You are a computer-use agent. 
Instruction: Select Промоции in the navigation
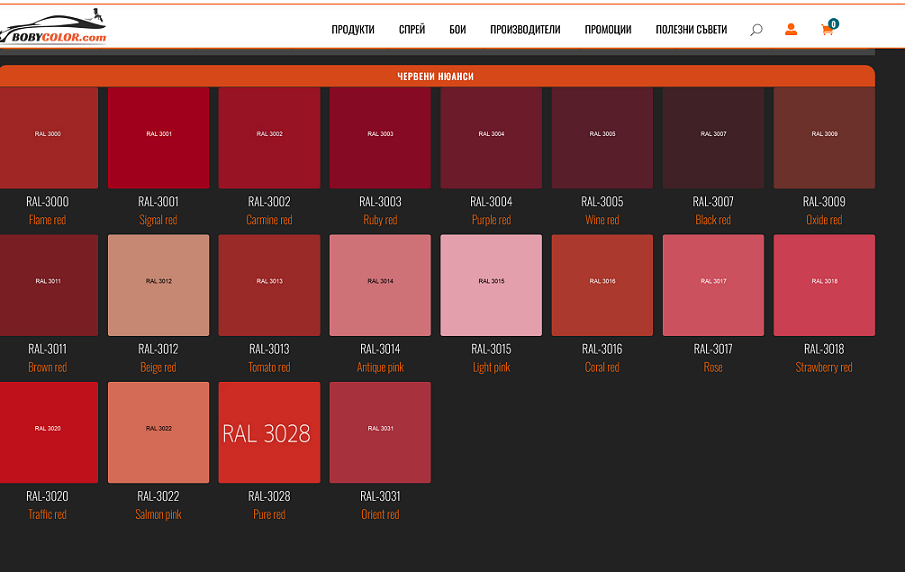608,30
